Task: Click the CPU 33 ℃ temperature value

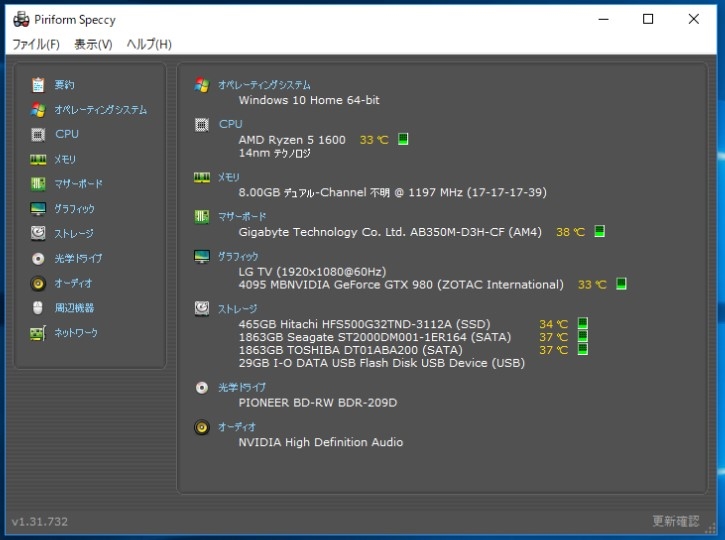Action: [x=374, y=140]
